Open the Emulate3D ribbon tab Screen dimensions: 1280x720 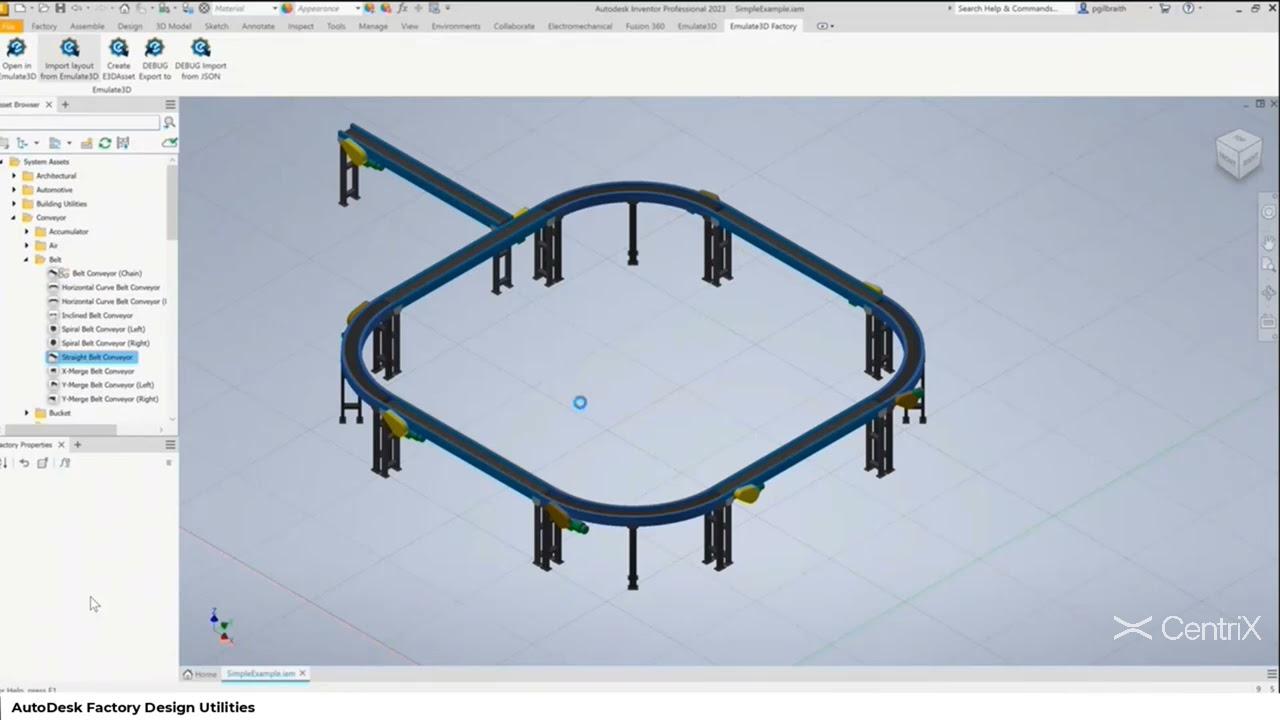[697, 26]
